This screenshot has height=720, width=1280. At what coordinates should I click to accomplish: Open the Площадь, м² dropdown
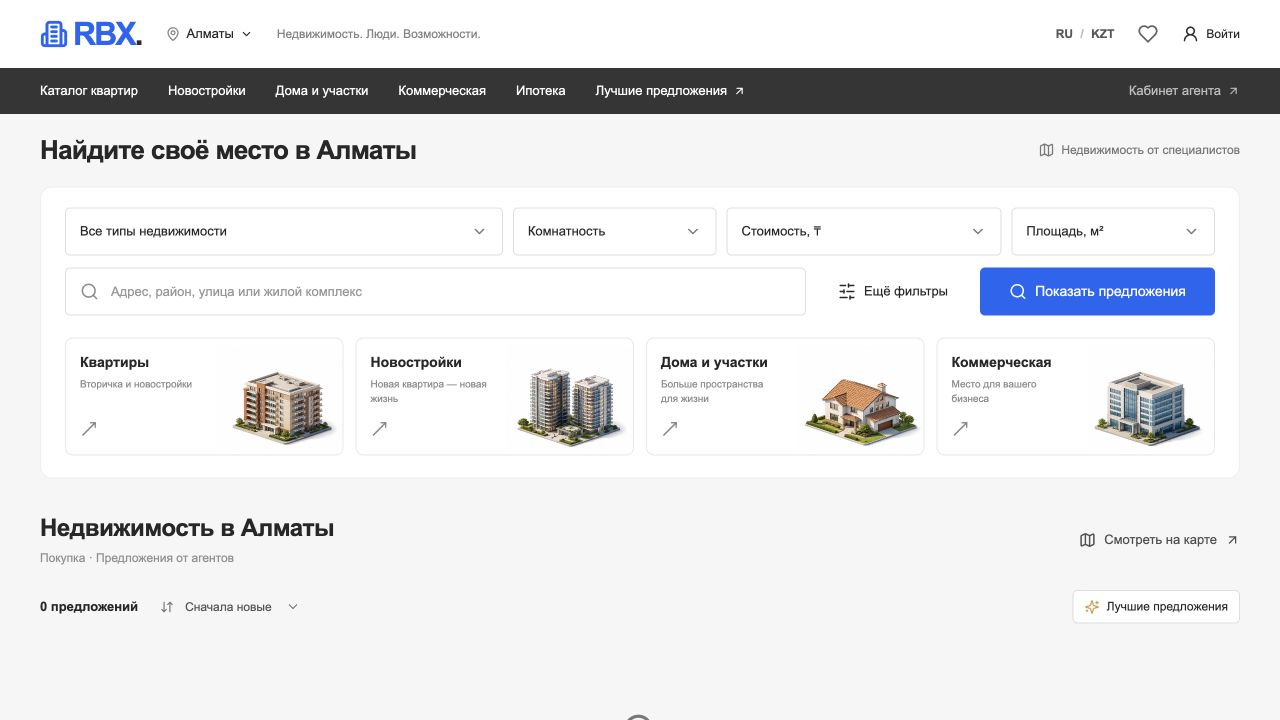(x=1113, y=231)
